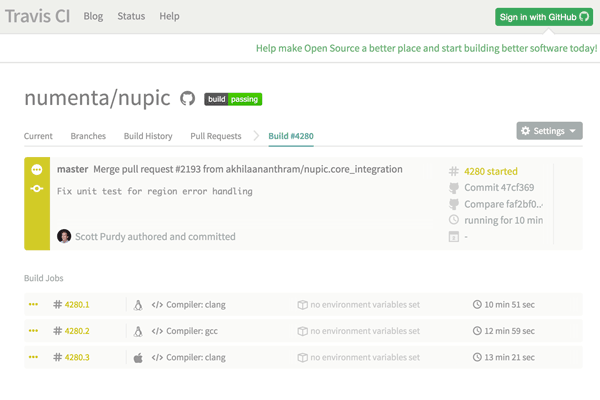Click the commit icon in yellow bar
Image resolution: width=600 pixels, height=400 pixels.
pyautogui.click(x=37, y=188)
